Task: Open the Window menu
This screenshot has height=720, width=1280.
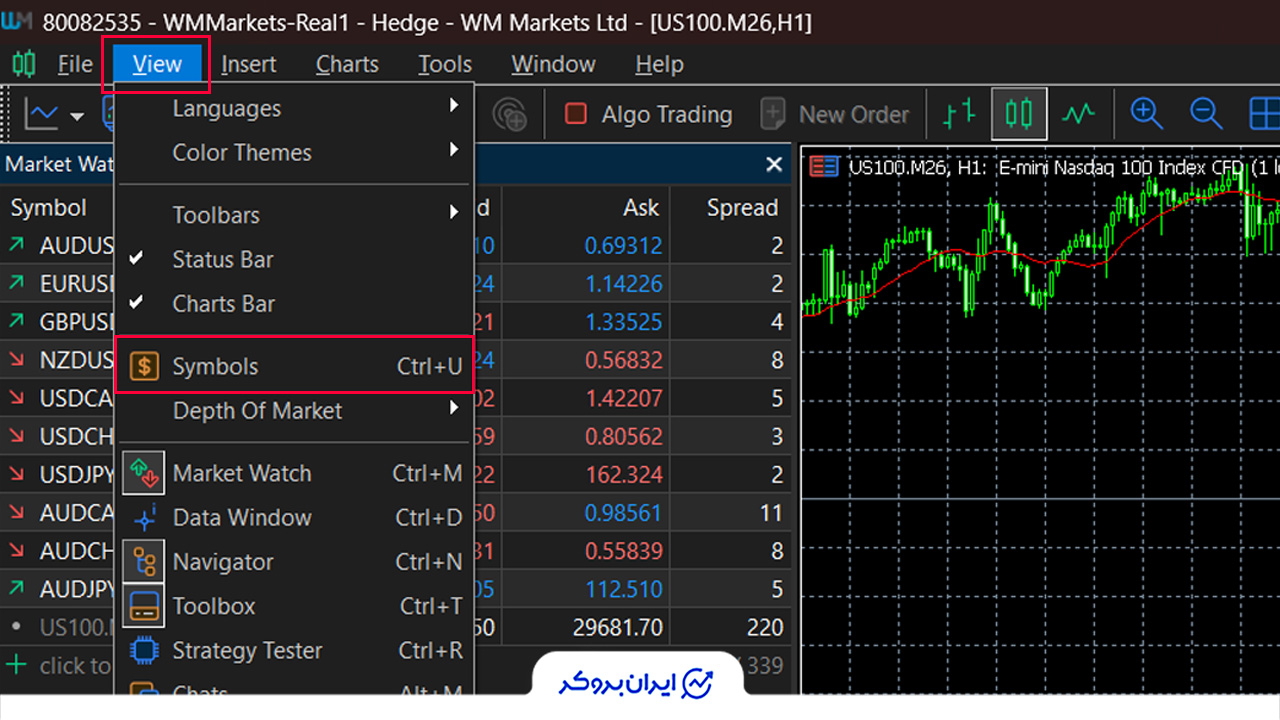Action: coord(553,64)
